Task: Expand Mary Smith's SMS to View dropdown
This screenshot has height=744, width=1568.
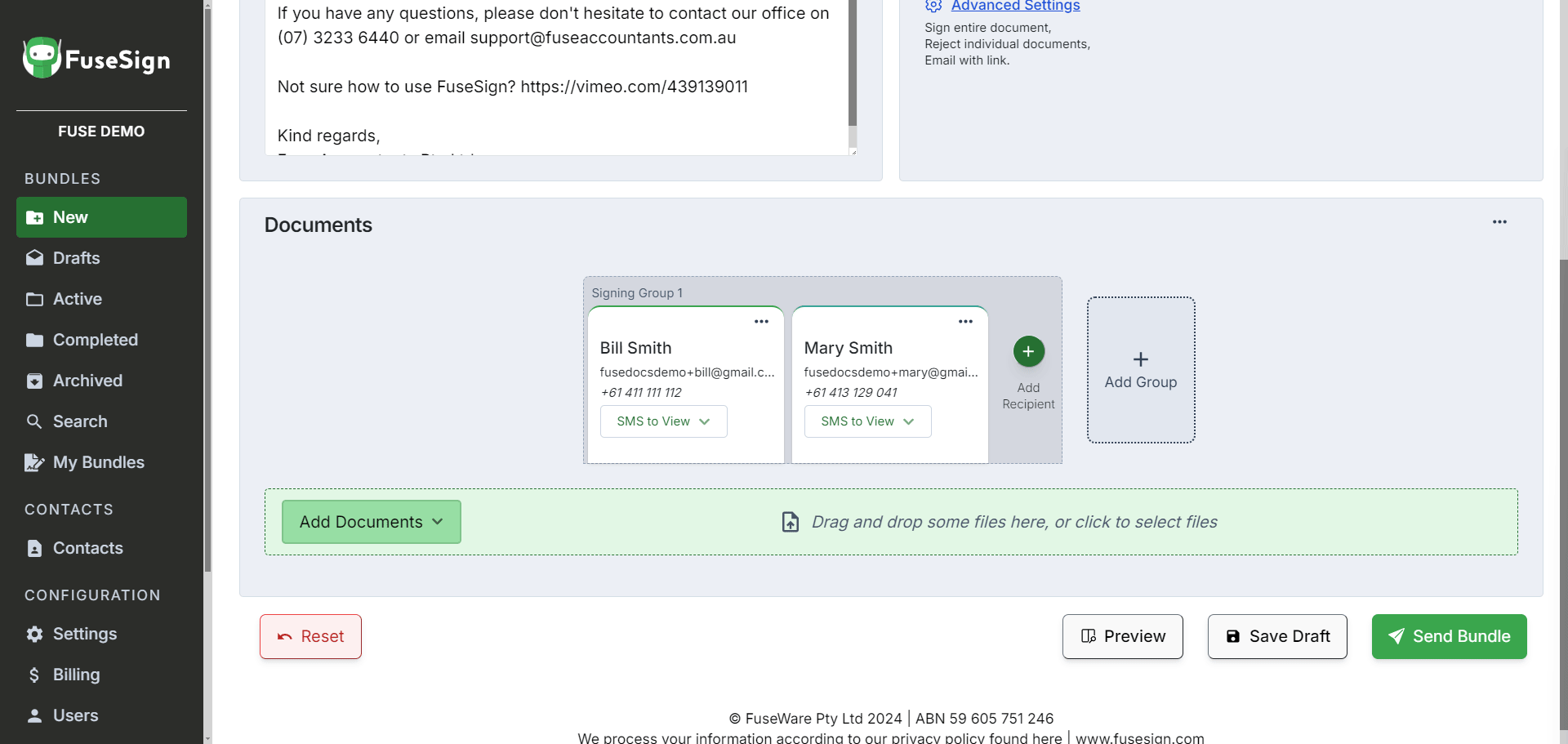Action: pos(867,421)
